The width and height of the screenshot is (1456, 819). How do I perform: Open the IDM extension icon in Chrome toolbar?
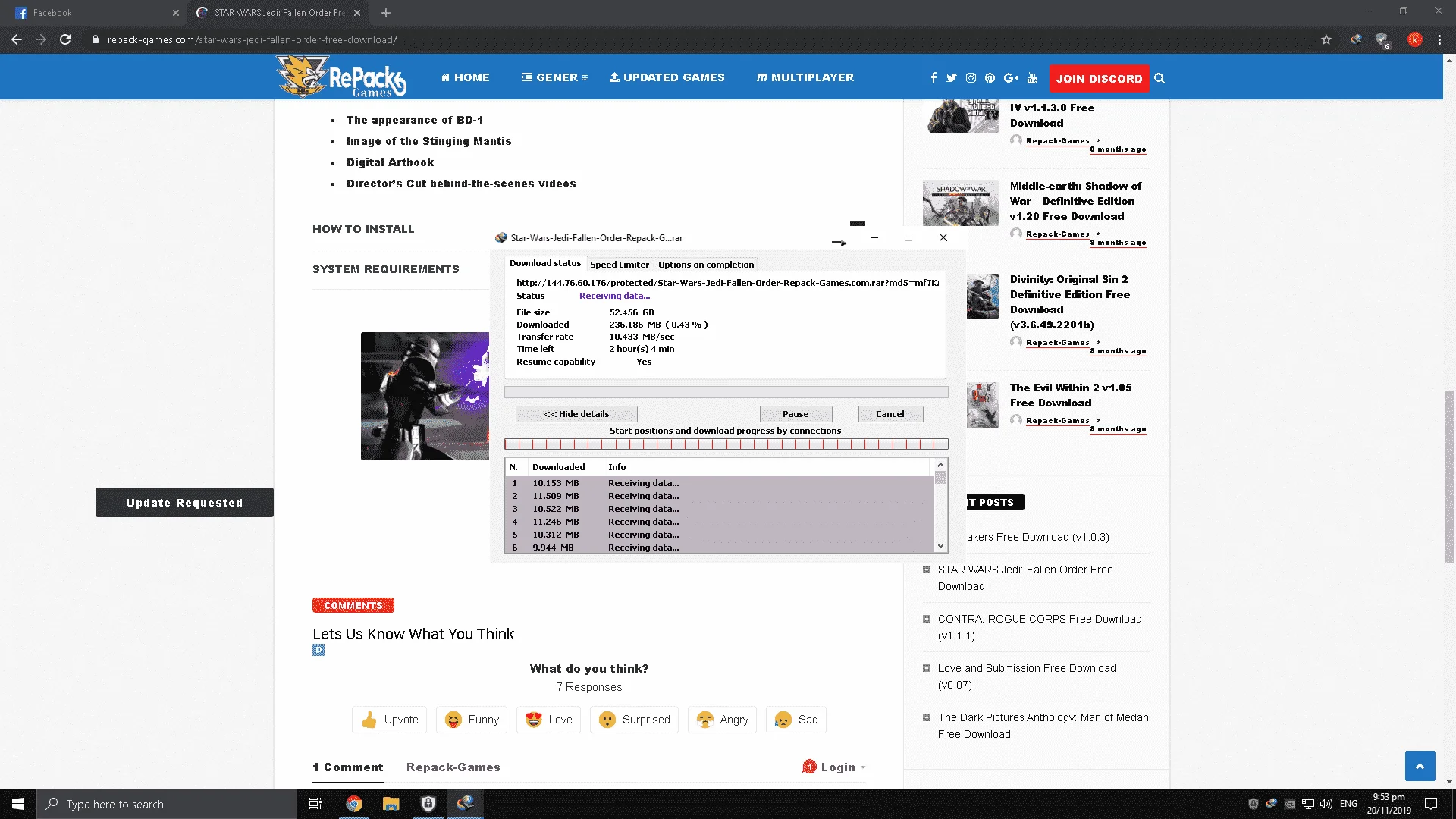(x=1356, y=39)
